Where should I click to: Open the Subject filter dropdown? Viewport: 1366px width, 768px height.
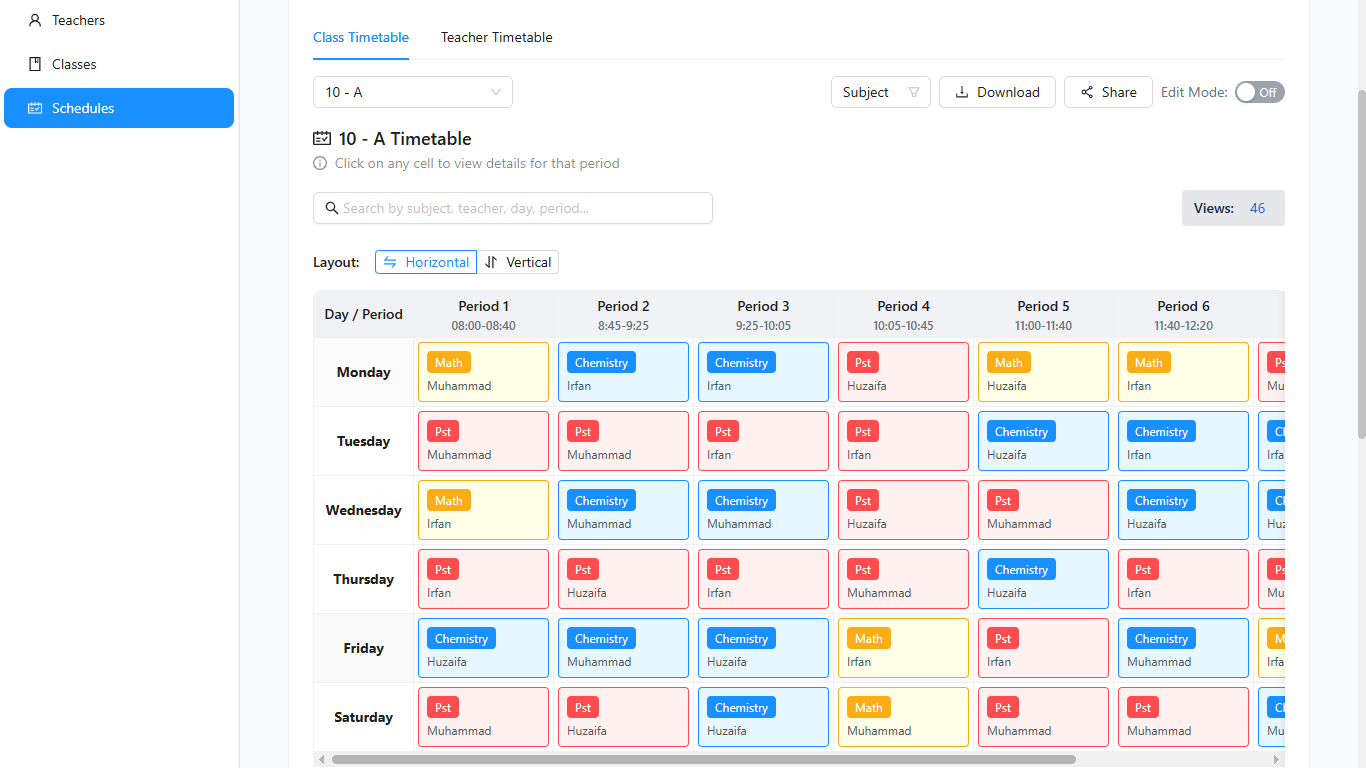880,91
